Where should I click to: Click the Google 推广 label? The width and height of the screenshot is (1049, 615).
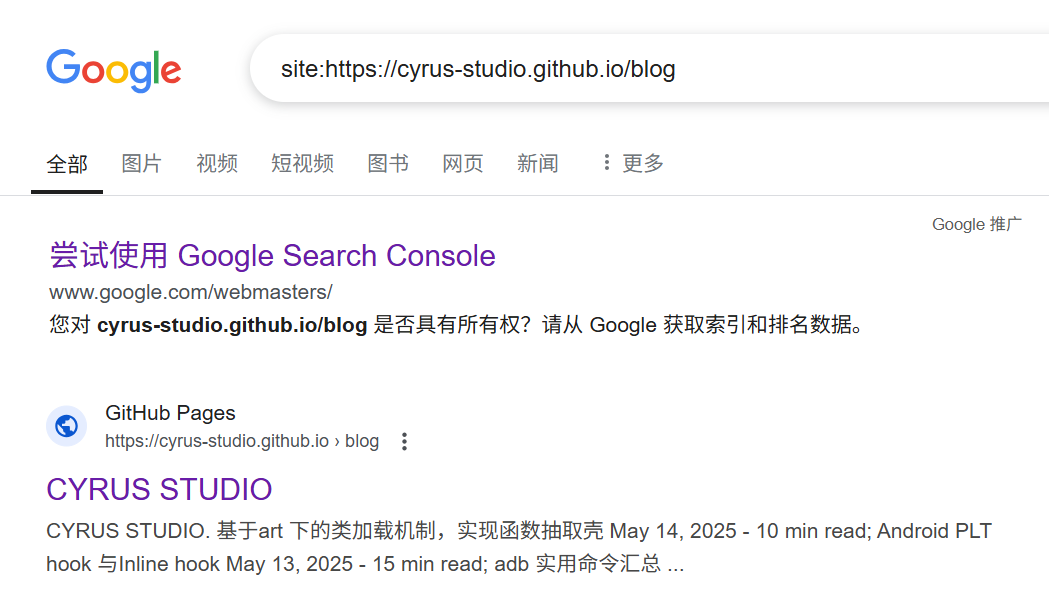[977, 224]
